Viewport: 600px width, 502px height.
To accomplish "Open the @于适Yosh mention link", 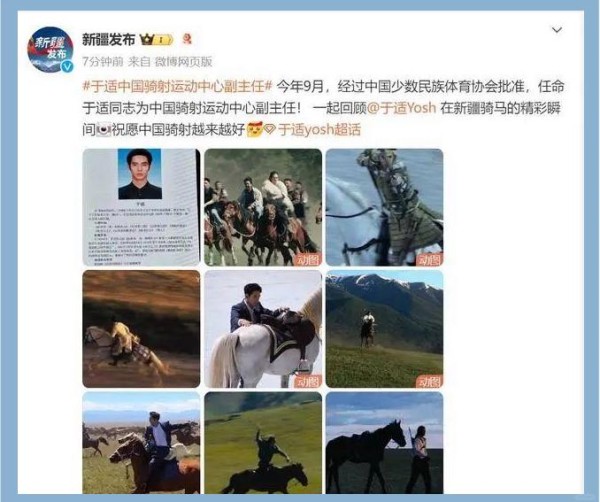I will click(401, 108).
